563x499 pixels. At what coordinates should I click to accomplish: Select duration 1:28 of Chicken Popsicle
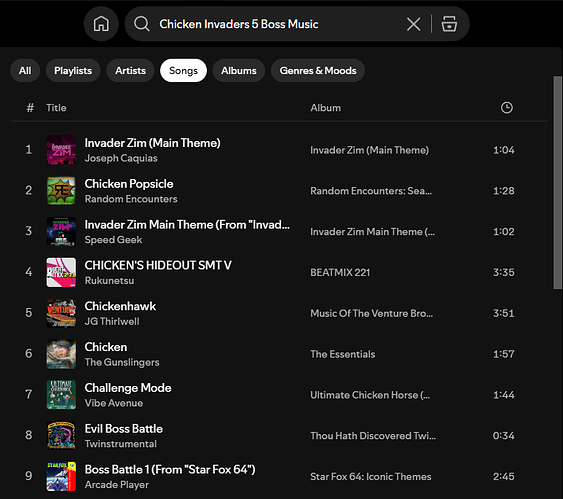pos(504,191)
